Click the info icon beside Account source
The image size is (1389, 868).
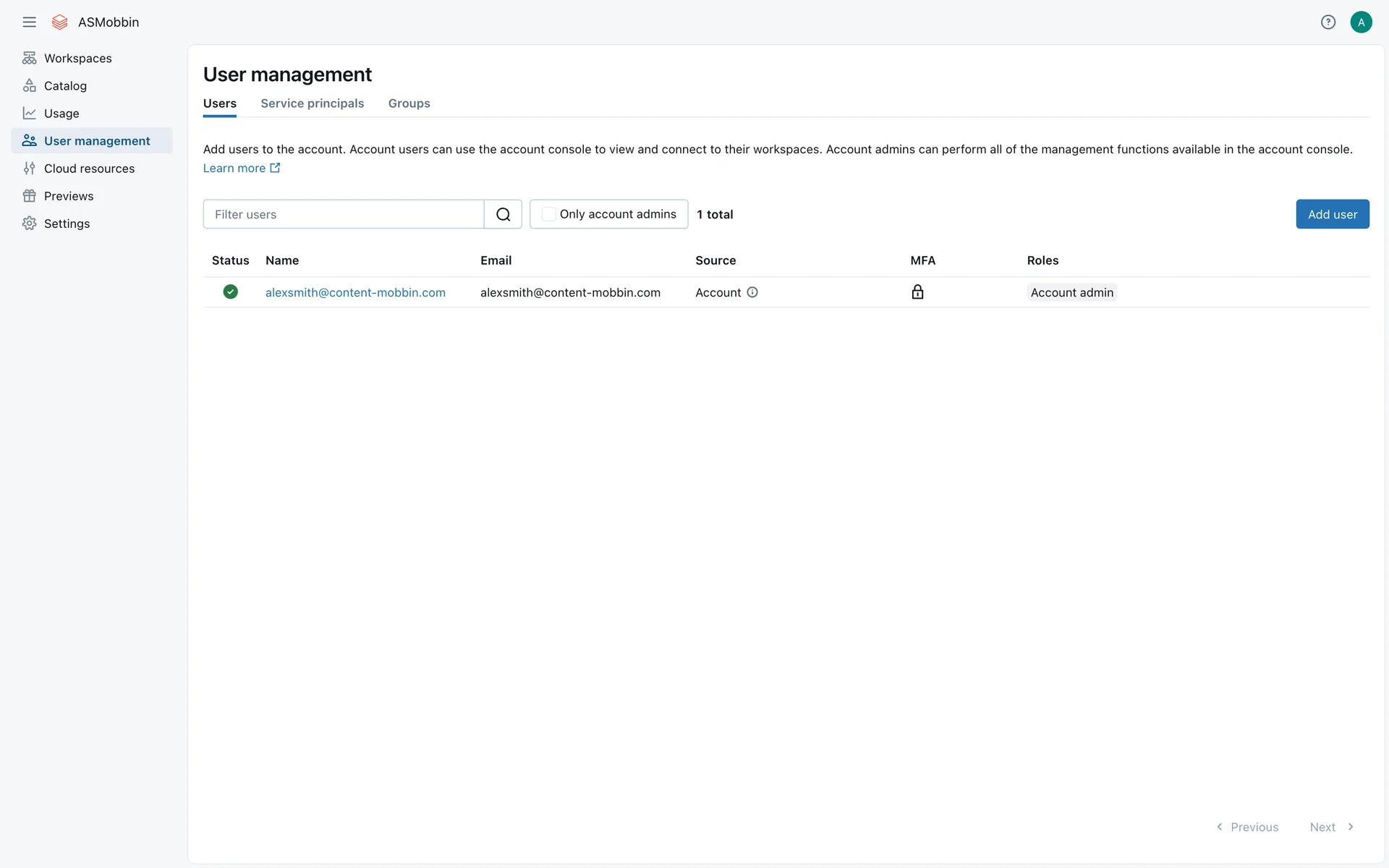(x=752, y=292)
